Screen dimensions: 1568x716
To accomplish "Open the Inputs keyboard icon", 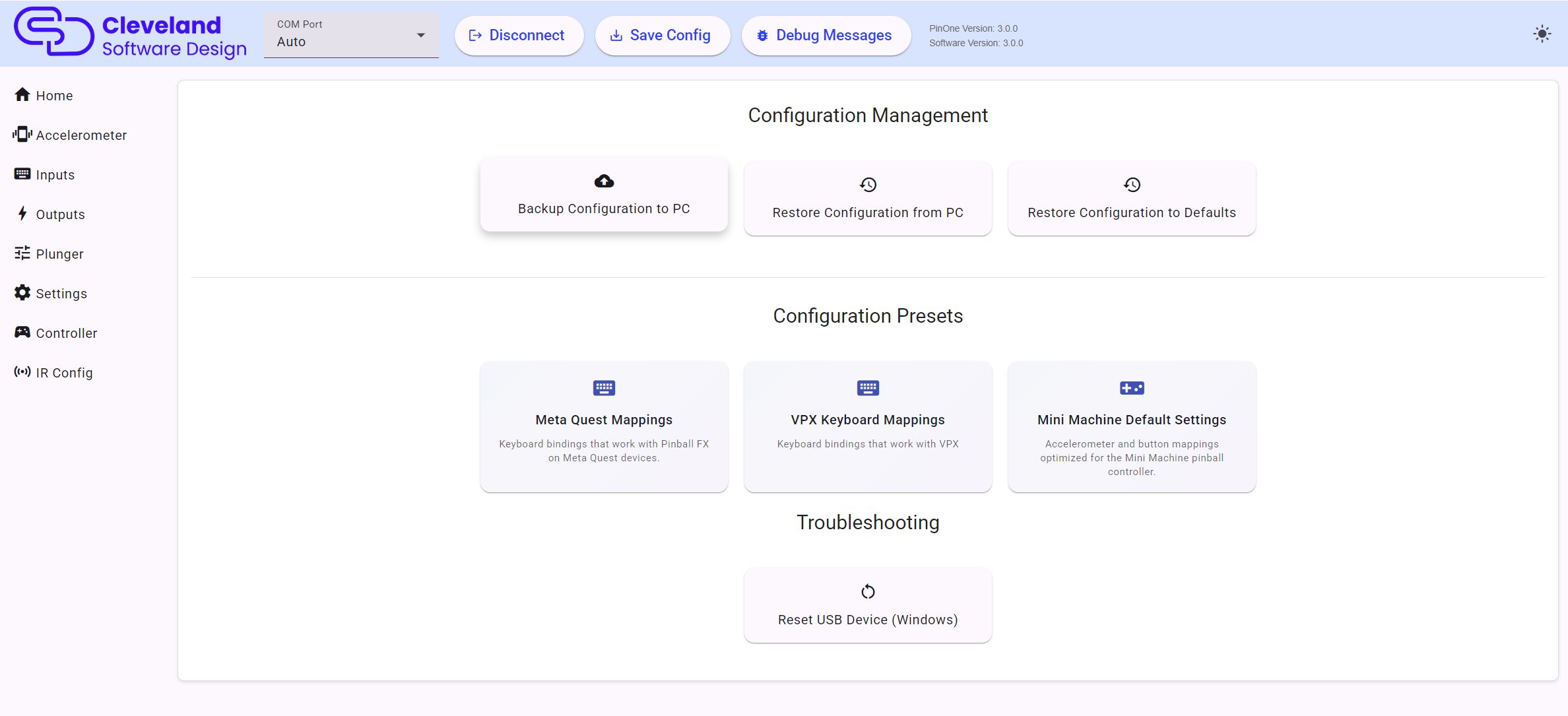I will click(22, 174).
